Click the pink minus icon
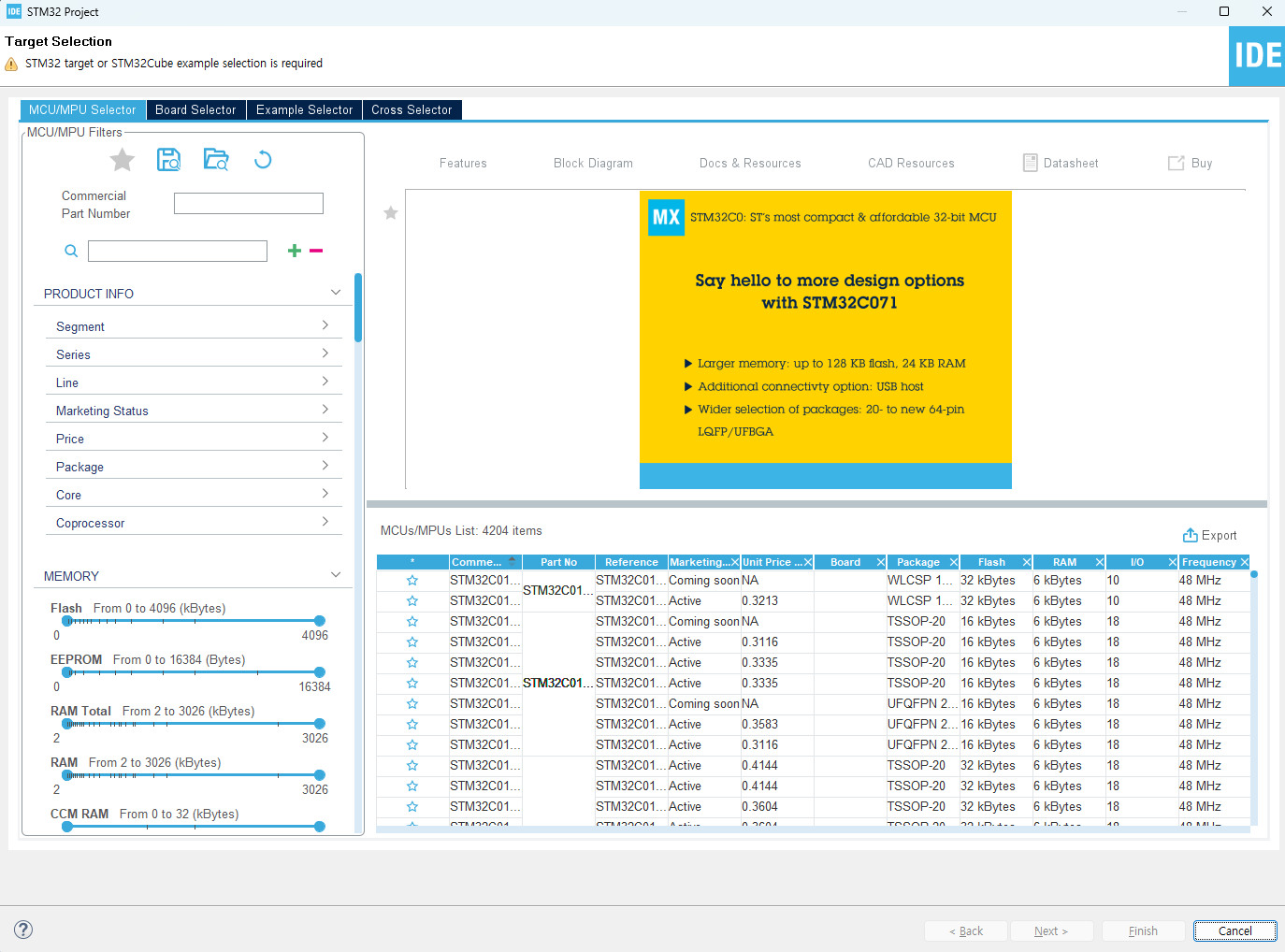 click(x=316, y=251)
